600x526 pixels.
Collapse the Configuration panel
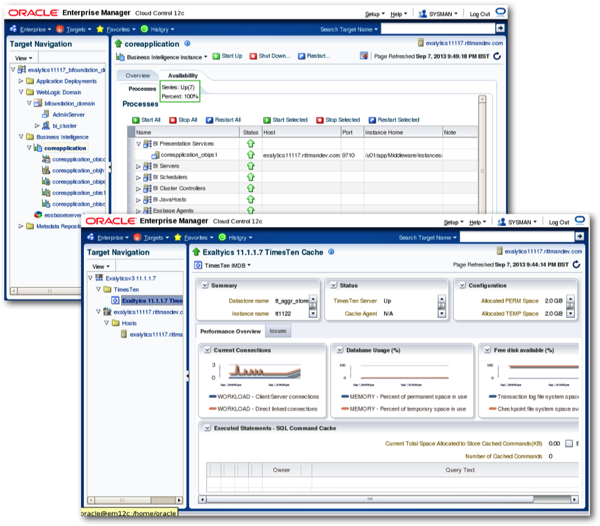point(463,285)
